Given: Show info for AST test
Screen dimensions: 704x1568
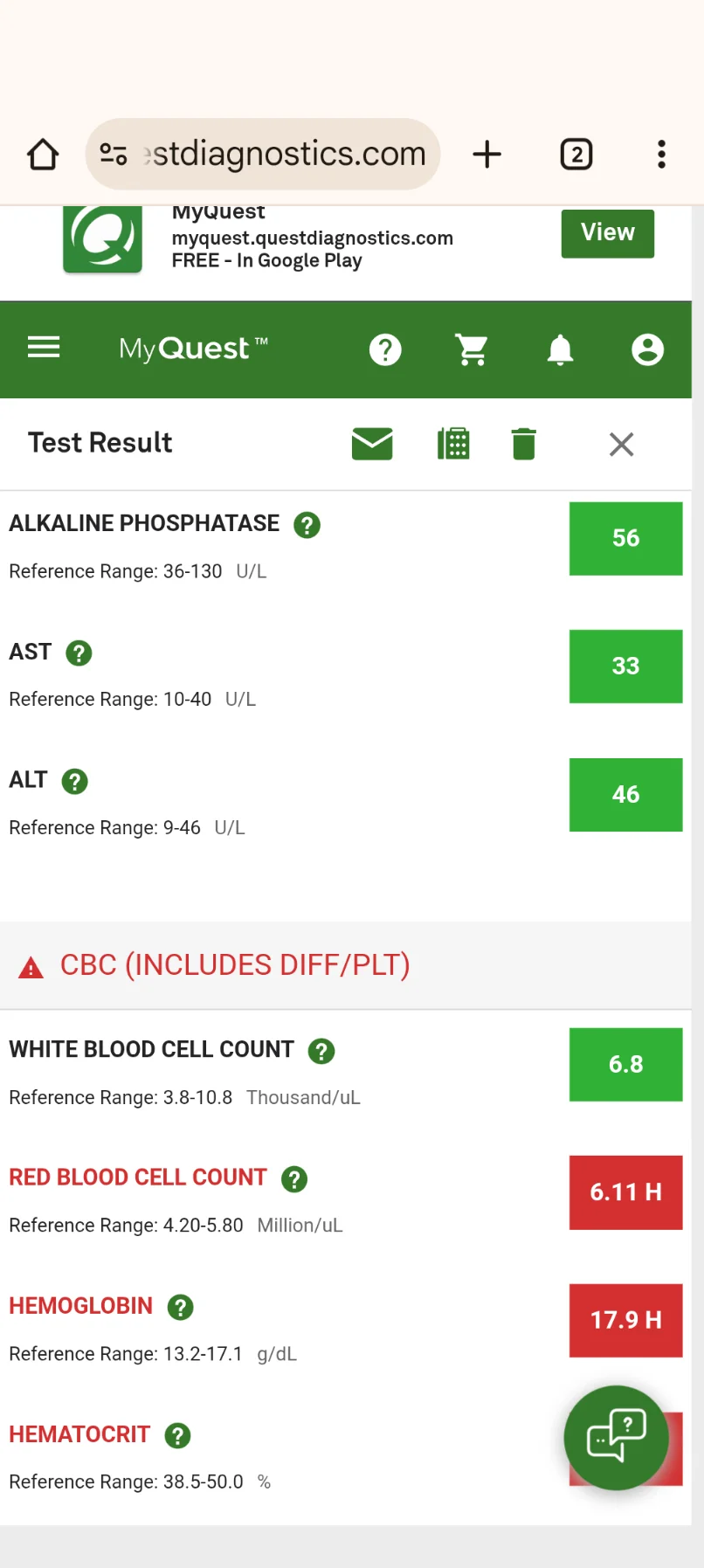Looking at the screenshot, I should (79, 653).
